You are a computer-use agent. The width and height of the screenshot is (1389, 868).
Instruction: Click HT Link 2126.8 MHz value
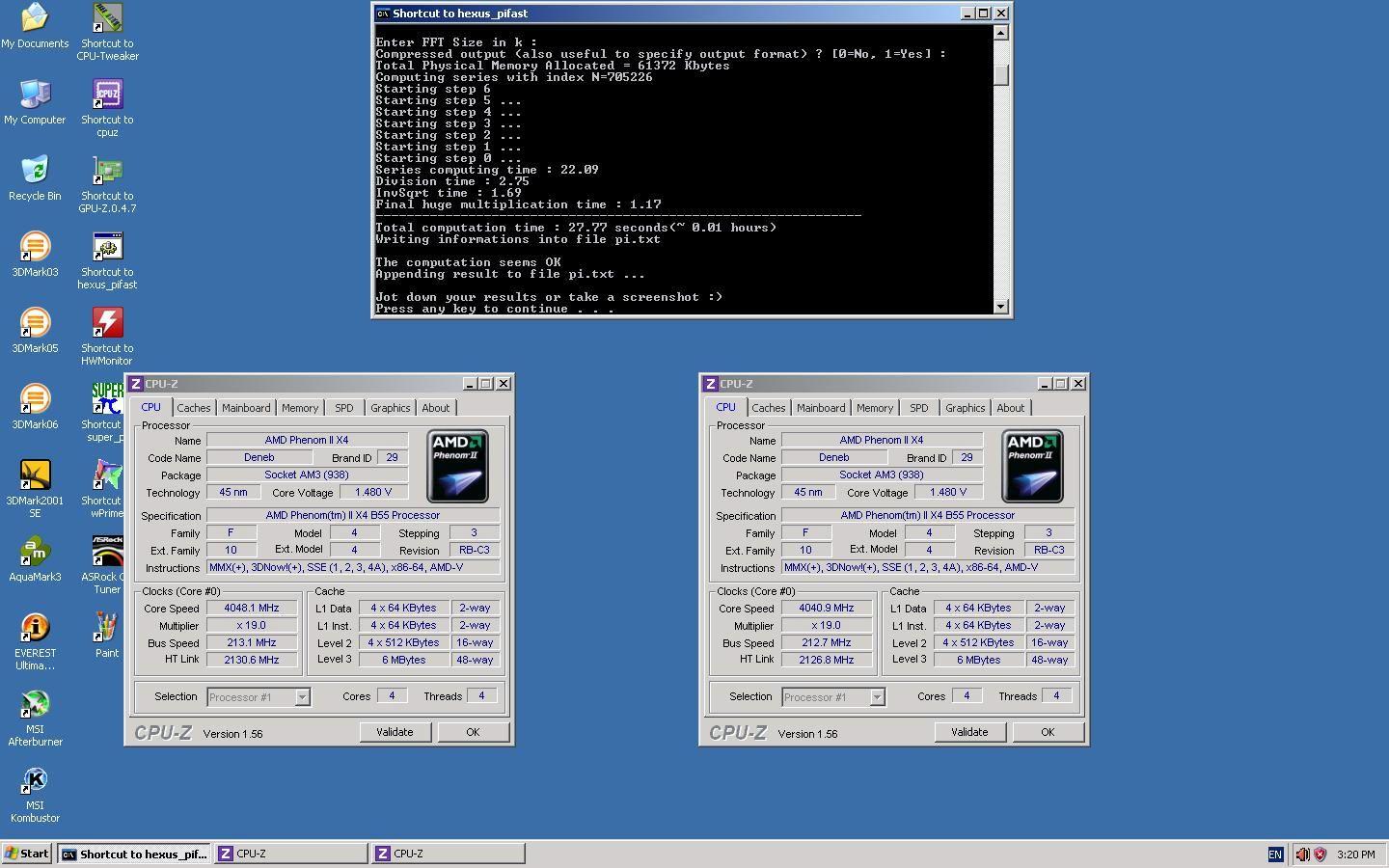coord(826,661)
